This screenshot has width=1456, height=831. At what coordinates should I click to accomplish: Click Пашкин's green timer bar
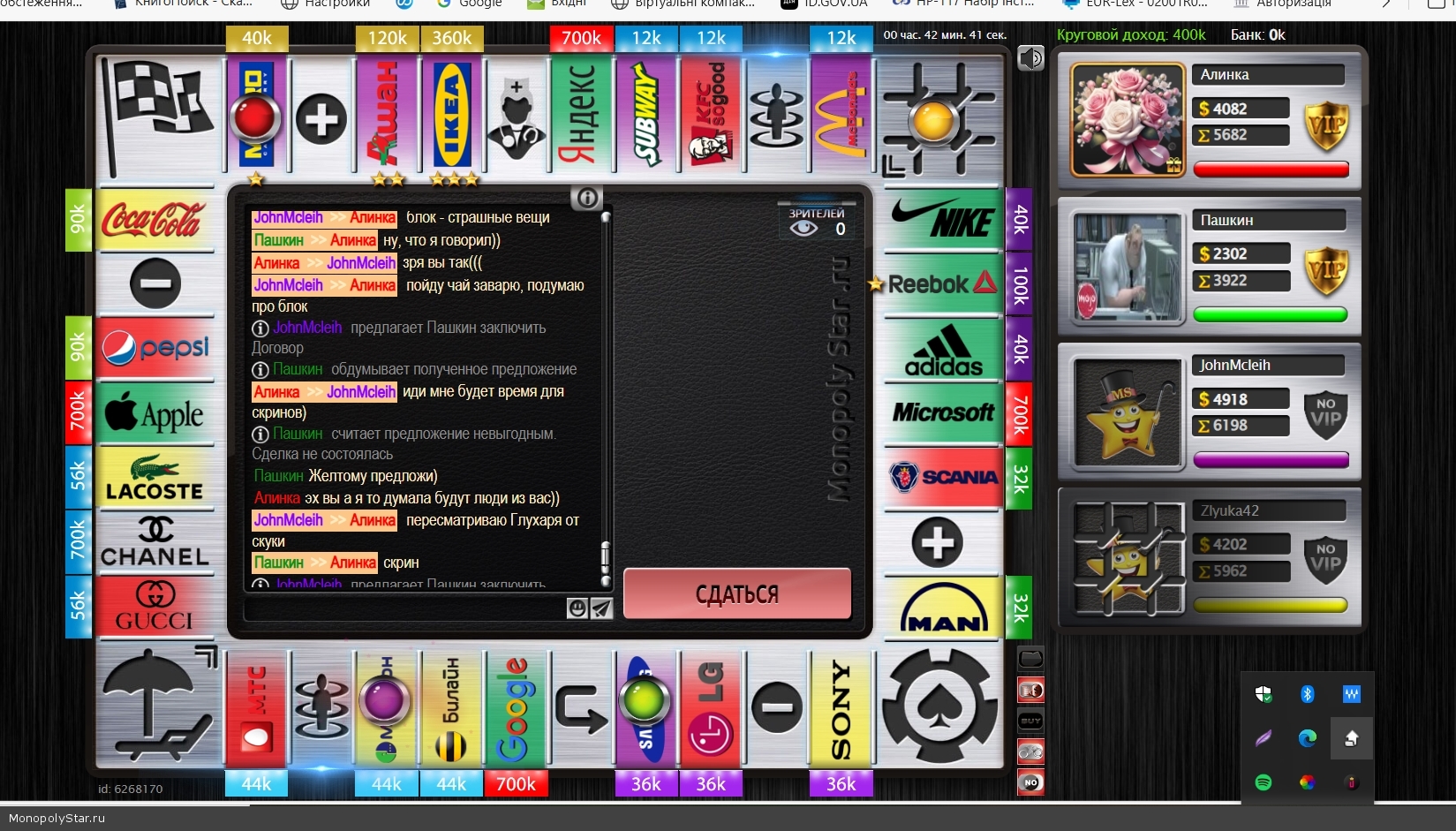1271,314
